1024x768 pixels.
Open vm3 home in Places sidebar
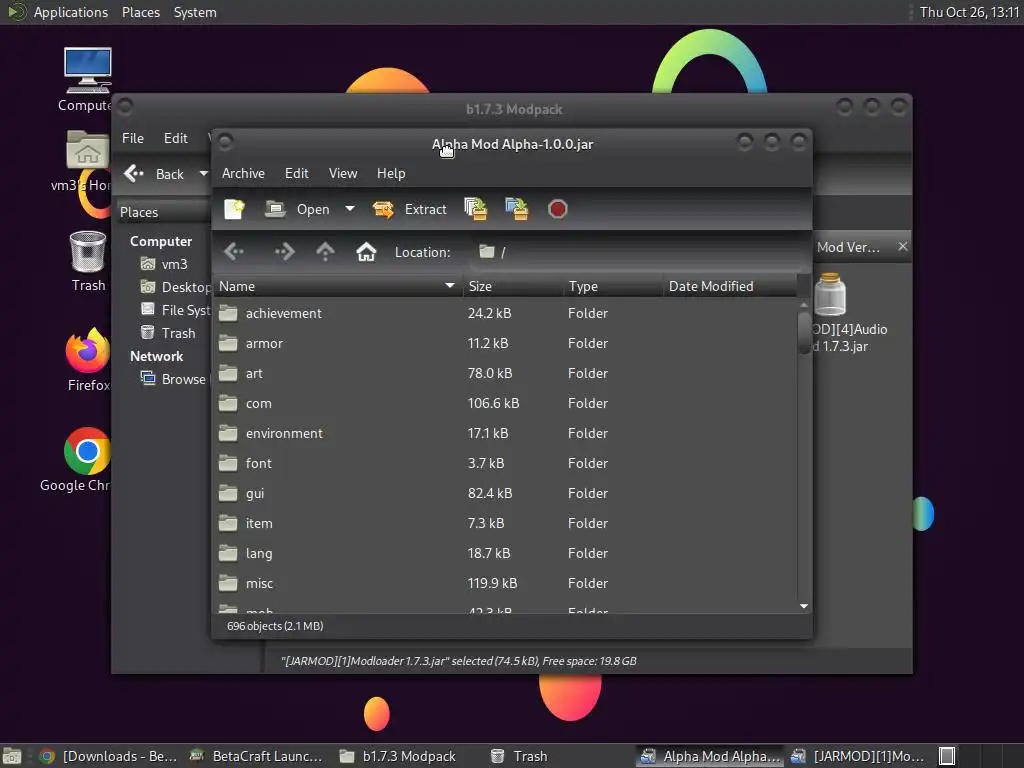165,264
